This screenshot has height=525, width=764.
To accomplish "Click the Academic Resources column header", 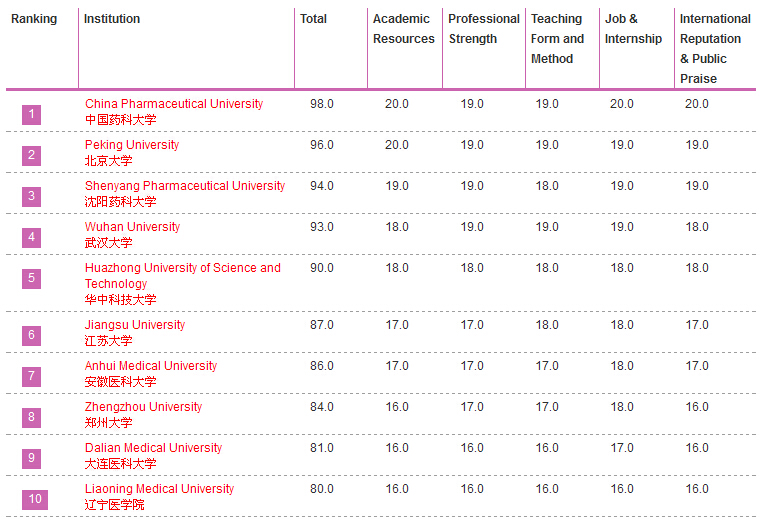I will [403, 29].
